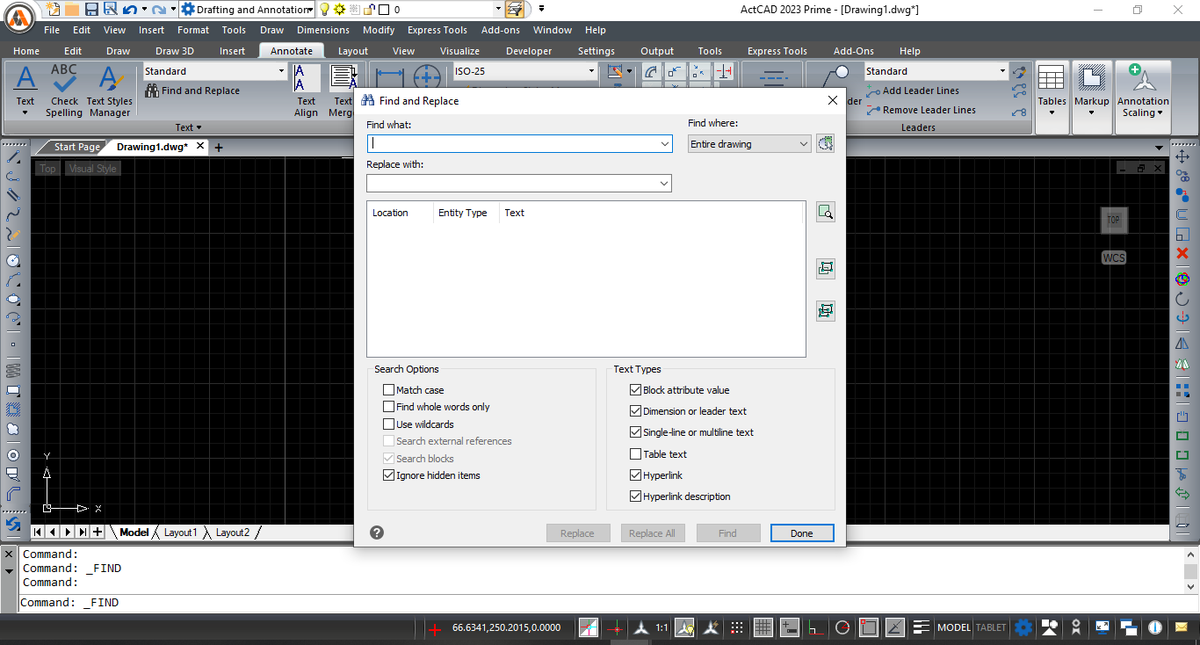Open the Express Tools menu in menu bar

(437, 30)
